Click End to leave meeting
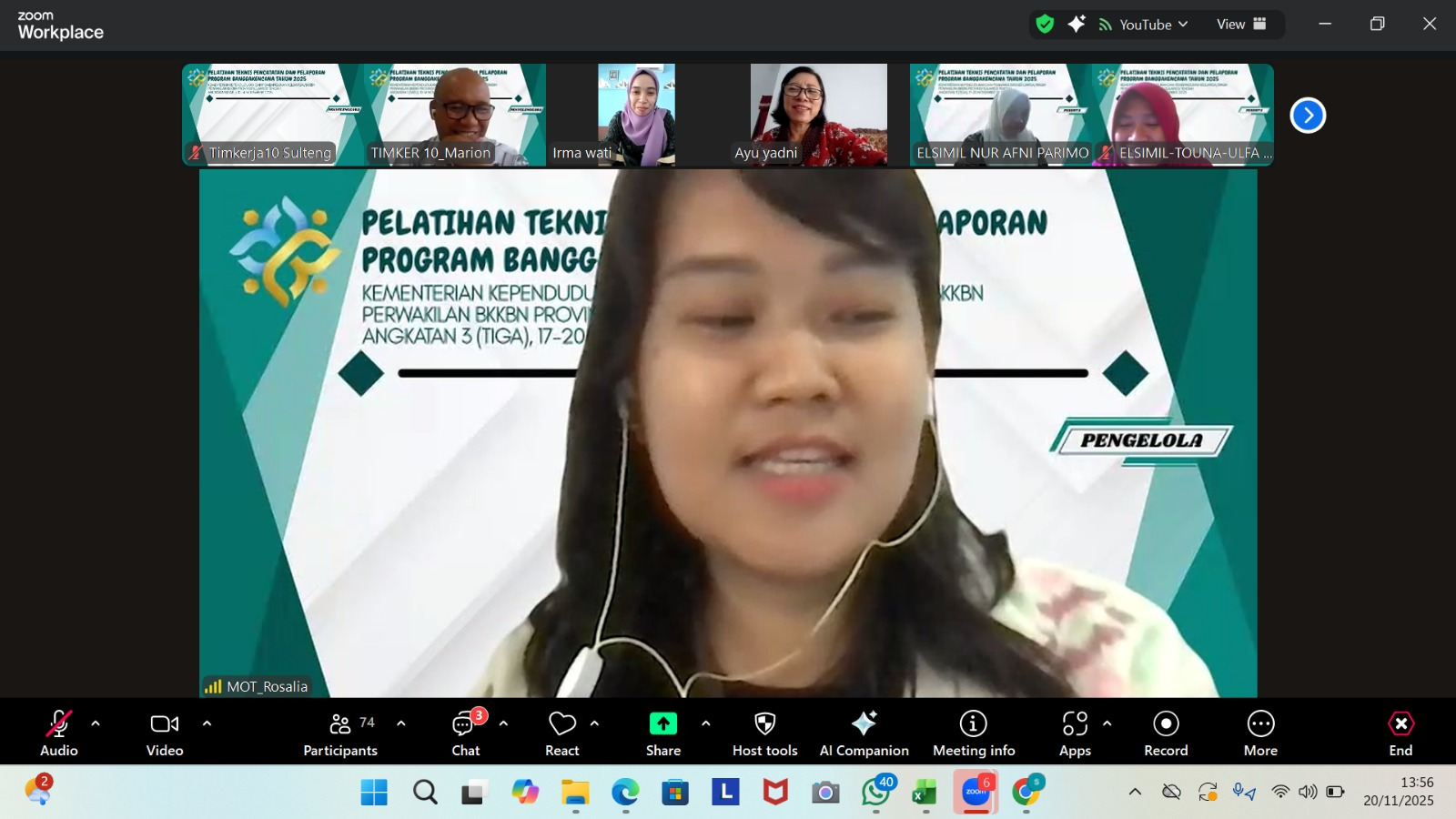 pyautogui.click(x=1400, y=733)
